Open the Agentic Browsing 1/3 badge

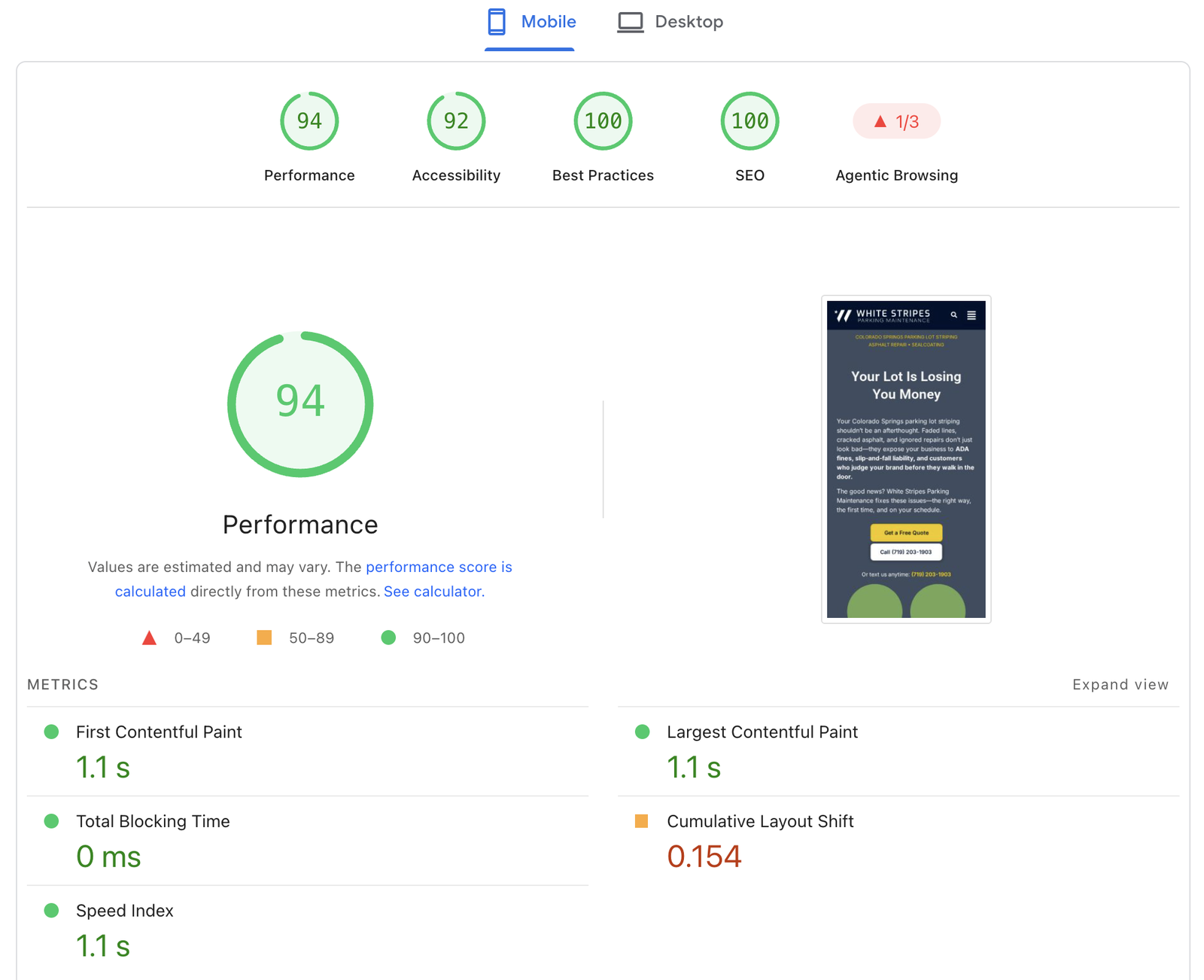click(x=896, y=121)
